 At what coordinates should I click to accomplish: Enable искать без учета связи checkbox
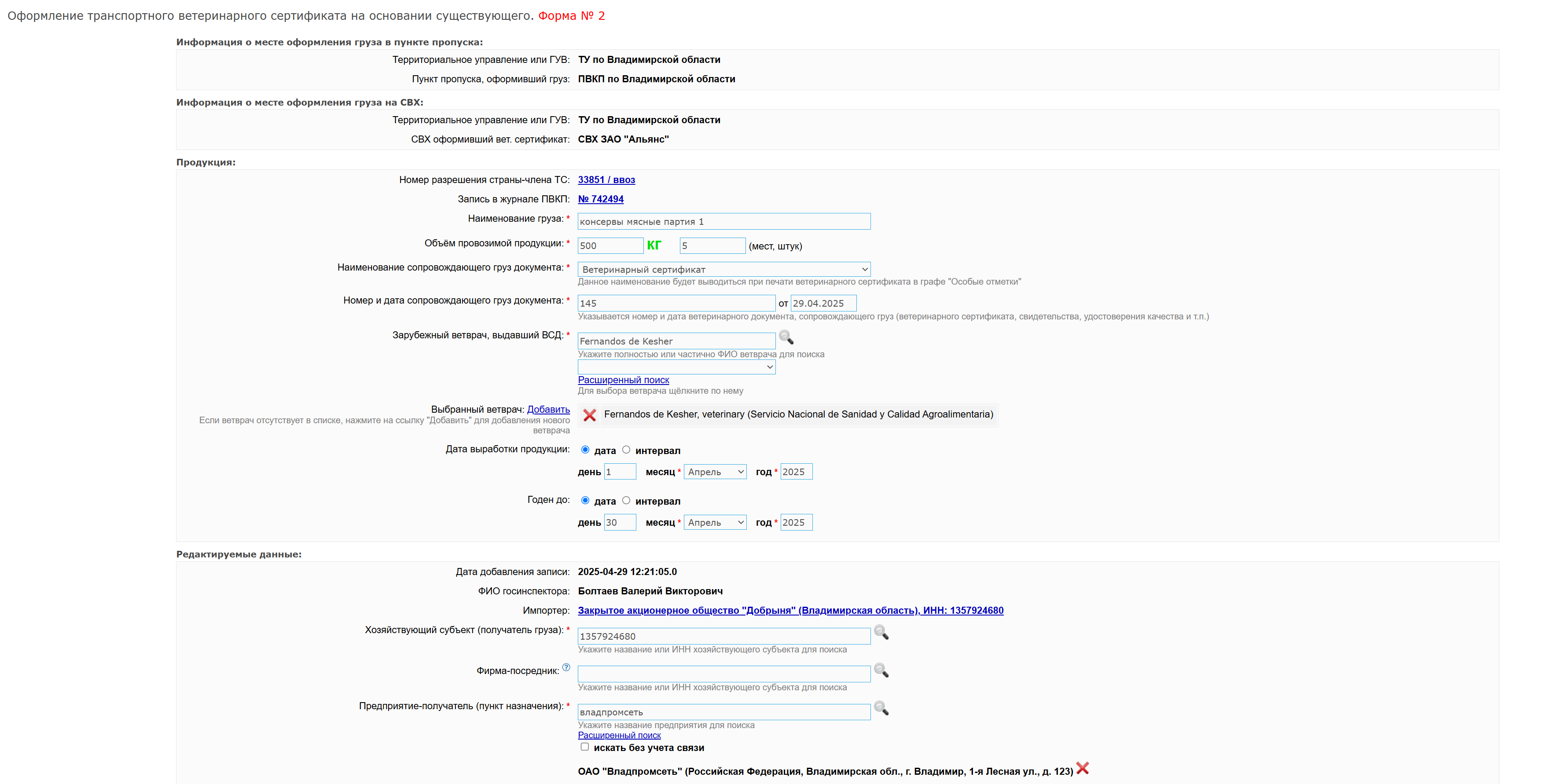pos(584,747)
